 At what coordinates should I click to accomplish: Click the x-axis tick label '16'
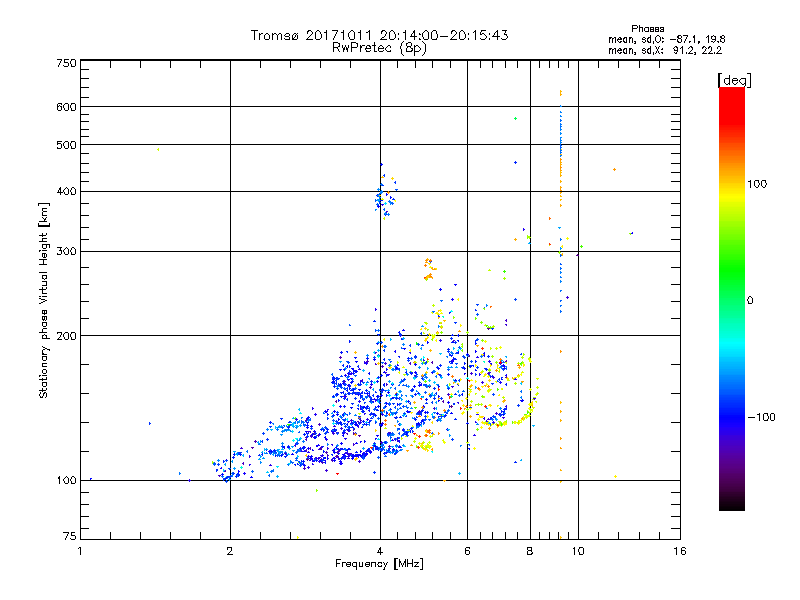[x=680, y=551]
